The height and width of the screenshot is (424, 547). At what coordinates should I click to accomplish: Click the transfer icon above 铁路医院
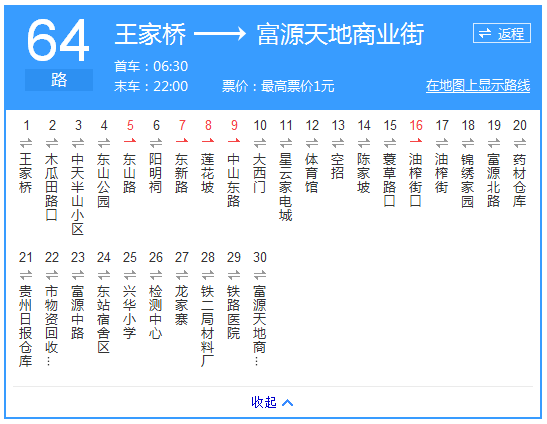coord(234,275)
